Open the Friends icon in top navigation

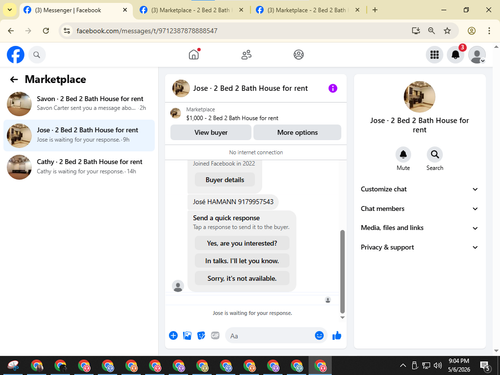click(x=246, y=55)
